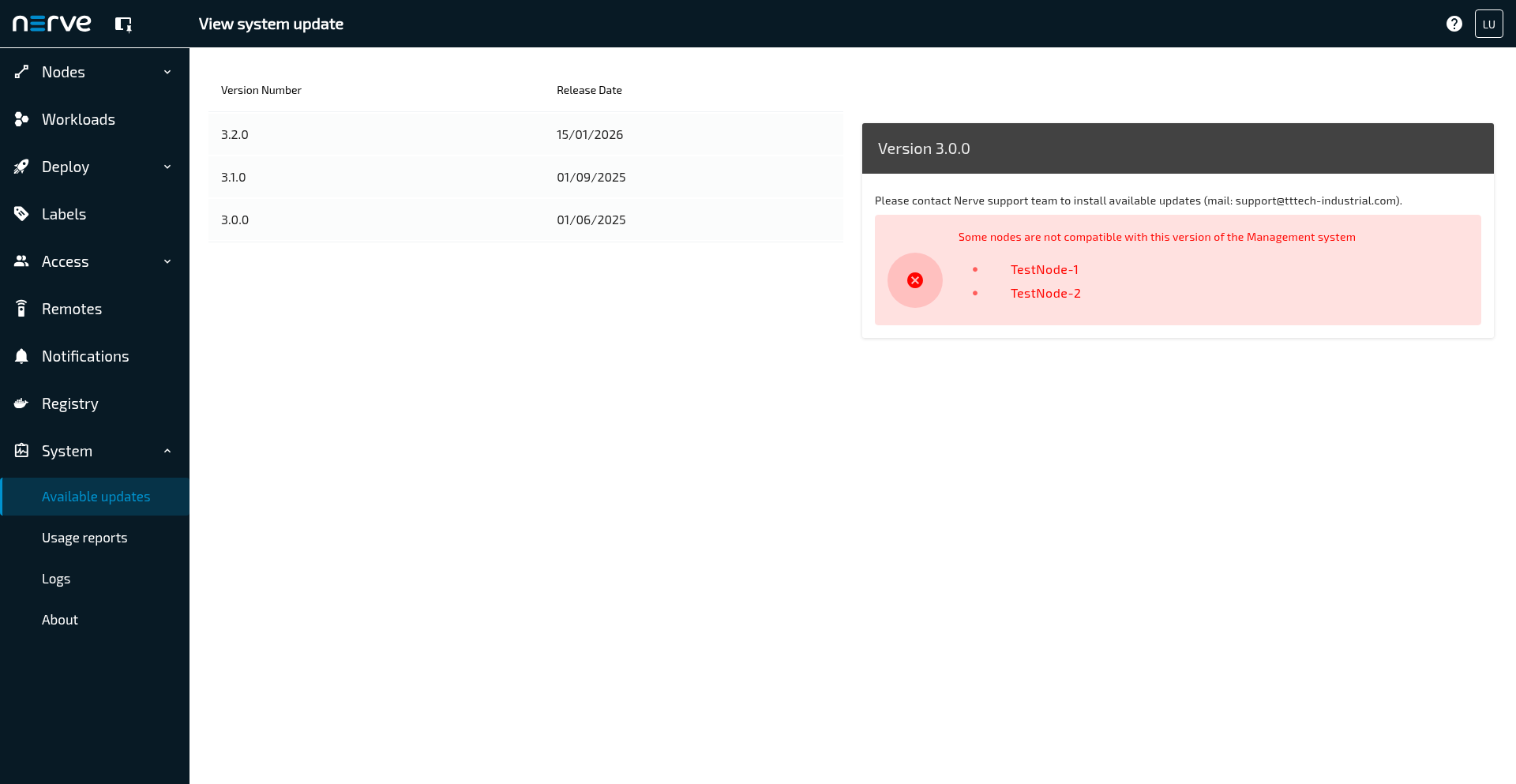Click the System chart icon
The image size is (1516, 784).
21,451
